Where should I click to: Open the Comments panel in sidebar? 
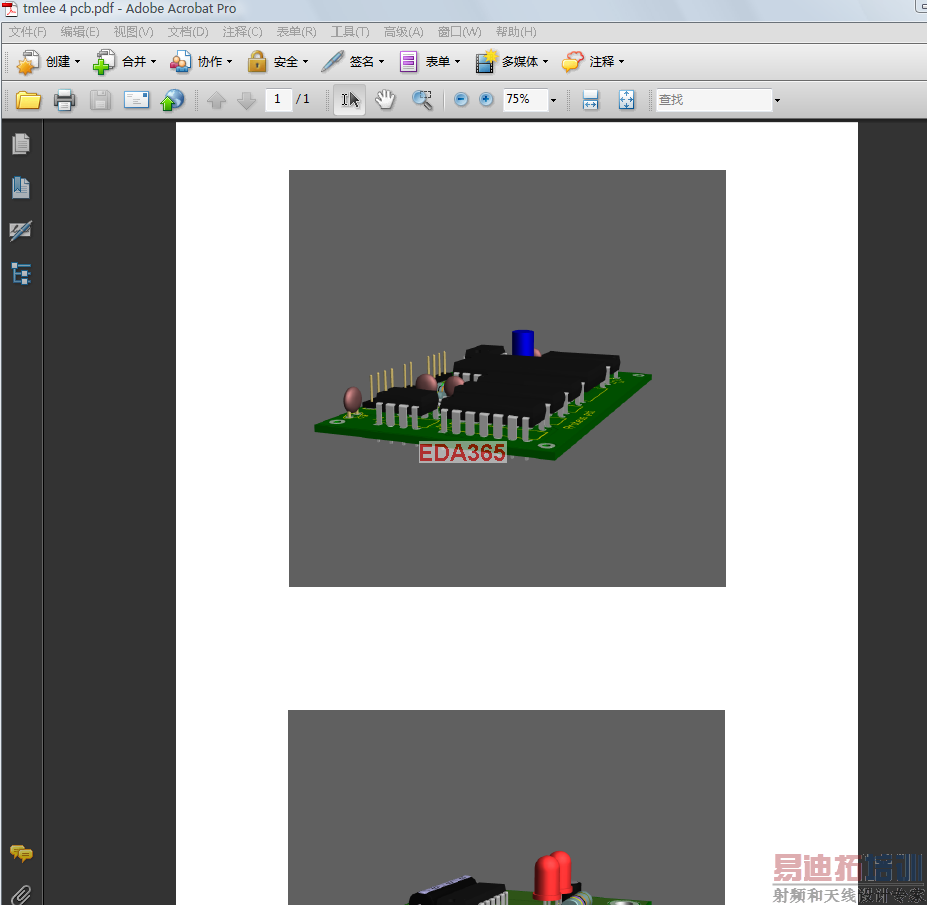[21, 854]
